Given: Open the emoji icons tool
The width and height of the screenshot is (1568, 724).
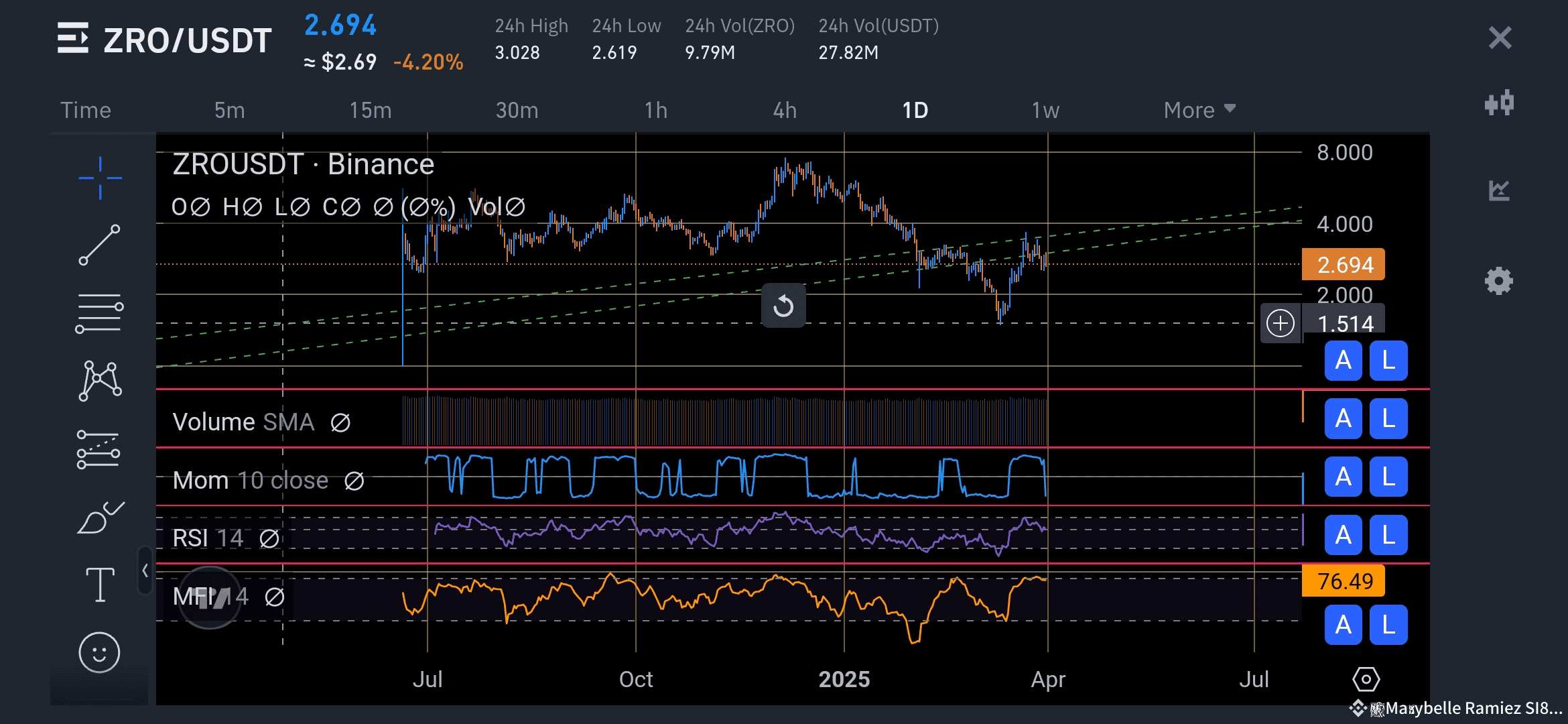Looking at the screenshot, I should (100, 652).
